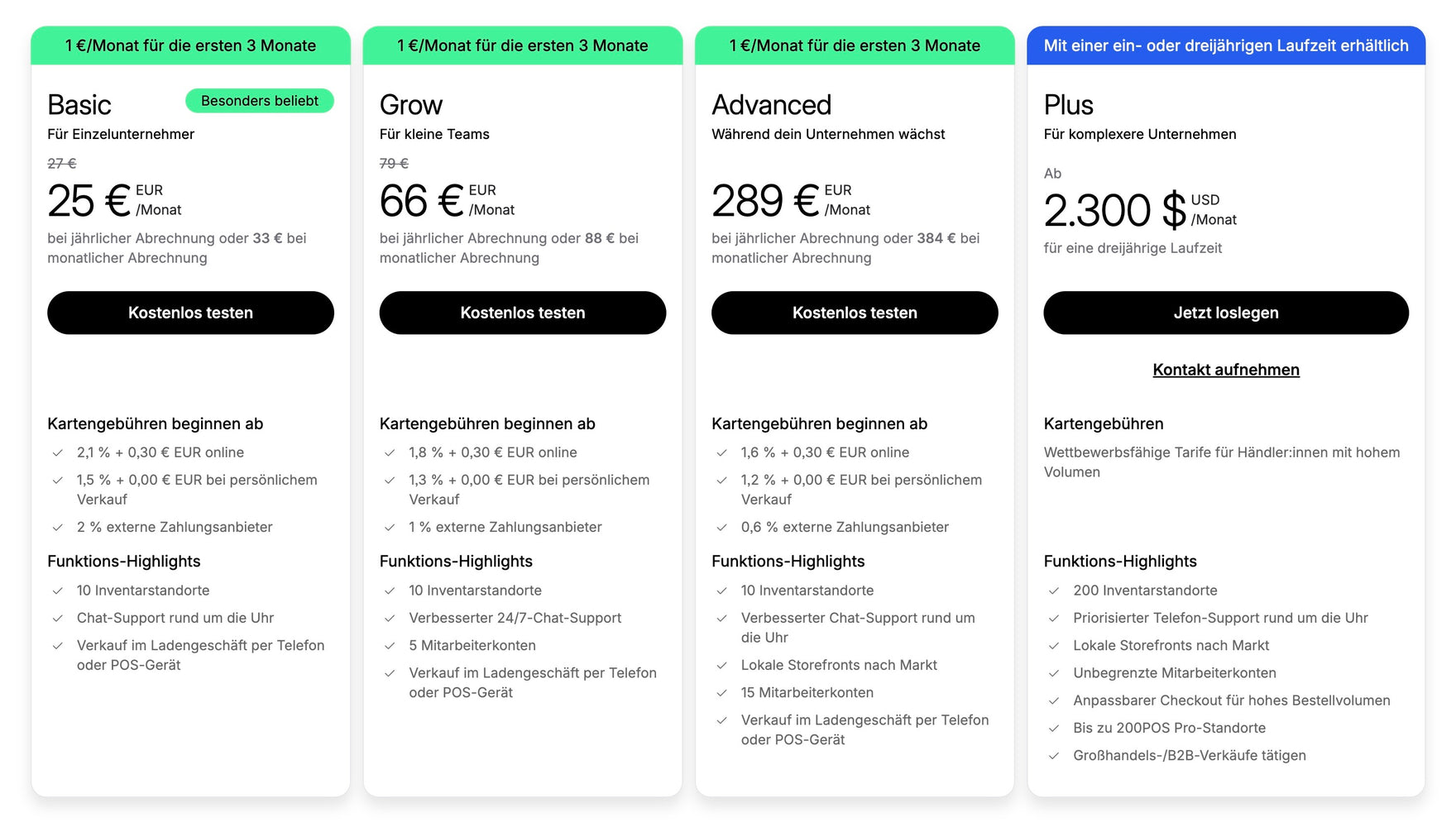Click checkmark beside Advanced's 15 Mitarbeiterkonten

coord(722,693)
